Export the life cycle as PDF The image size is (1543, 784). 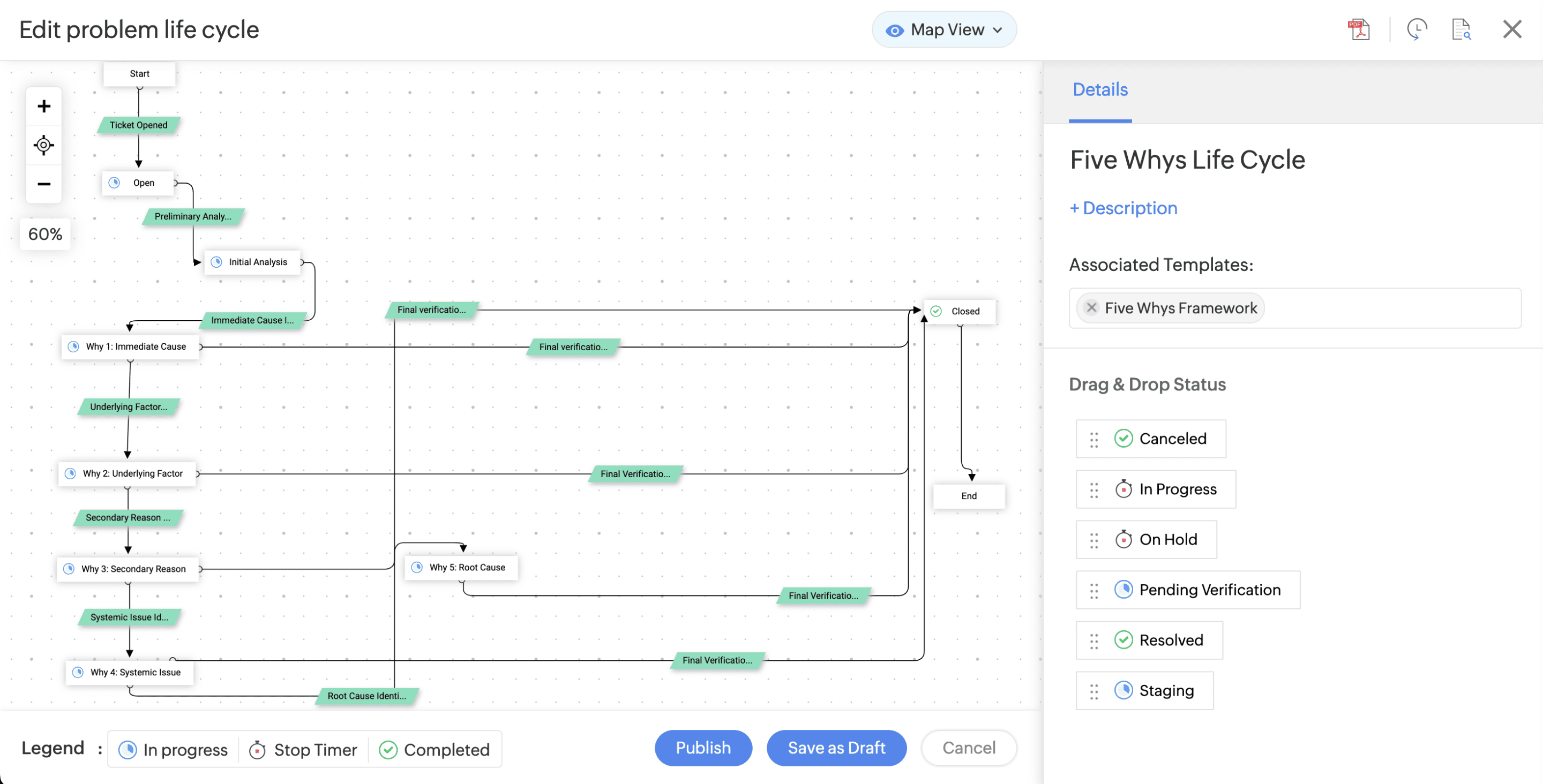1359,29
